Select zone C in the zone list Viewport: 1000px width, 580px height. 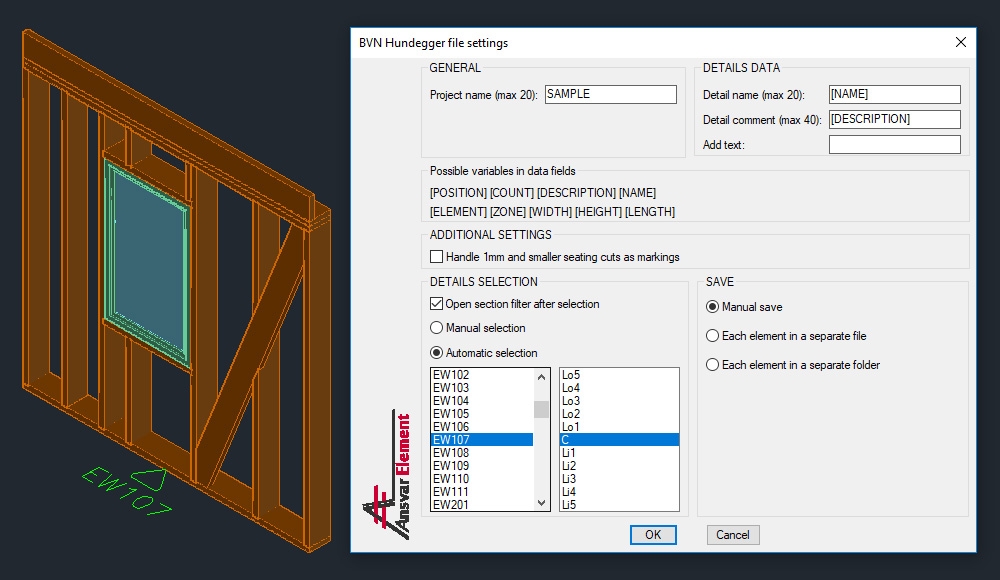[x=619, y=440]
